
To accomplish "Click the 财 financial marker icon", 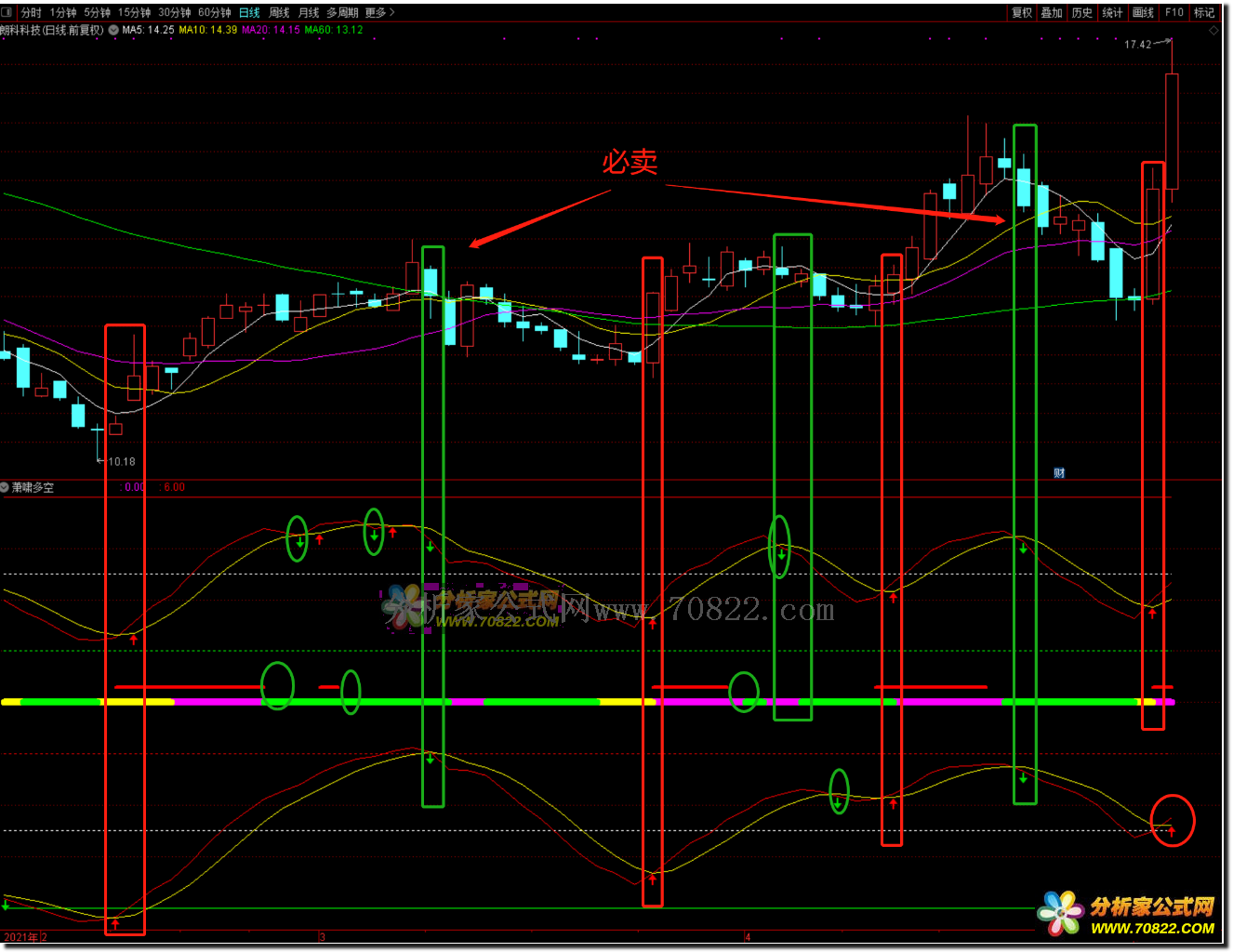I will [x=1059, y=473].
